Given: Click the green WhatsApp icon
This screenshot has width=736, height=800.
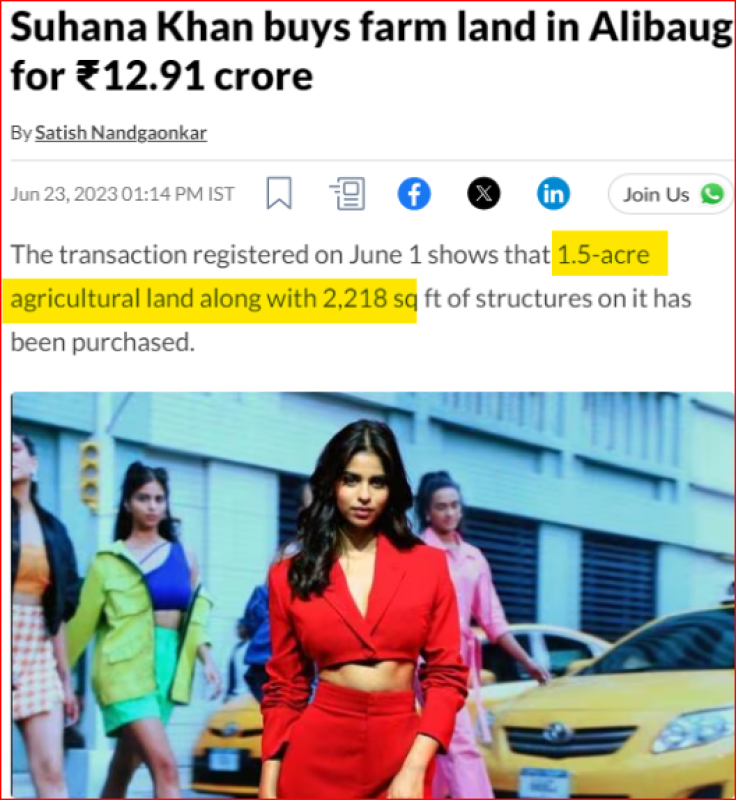Looking at the screenshot, I should [x=712, y=194].
